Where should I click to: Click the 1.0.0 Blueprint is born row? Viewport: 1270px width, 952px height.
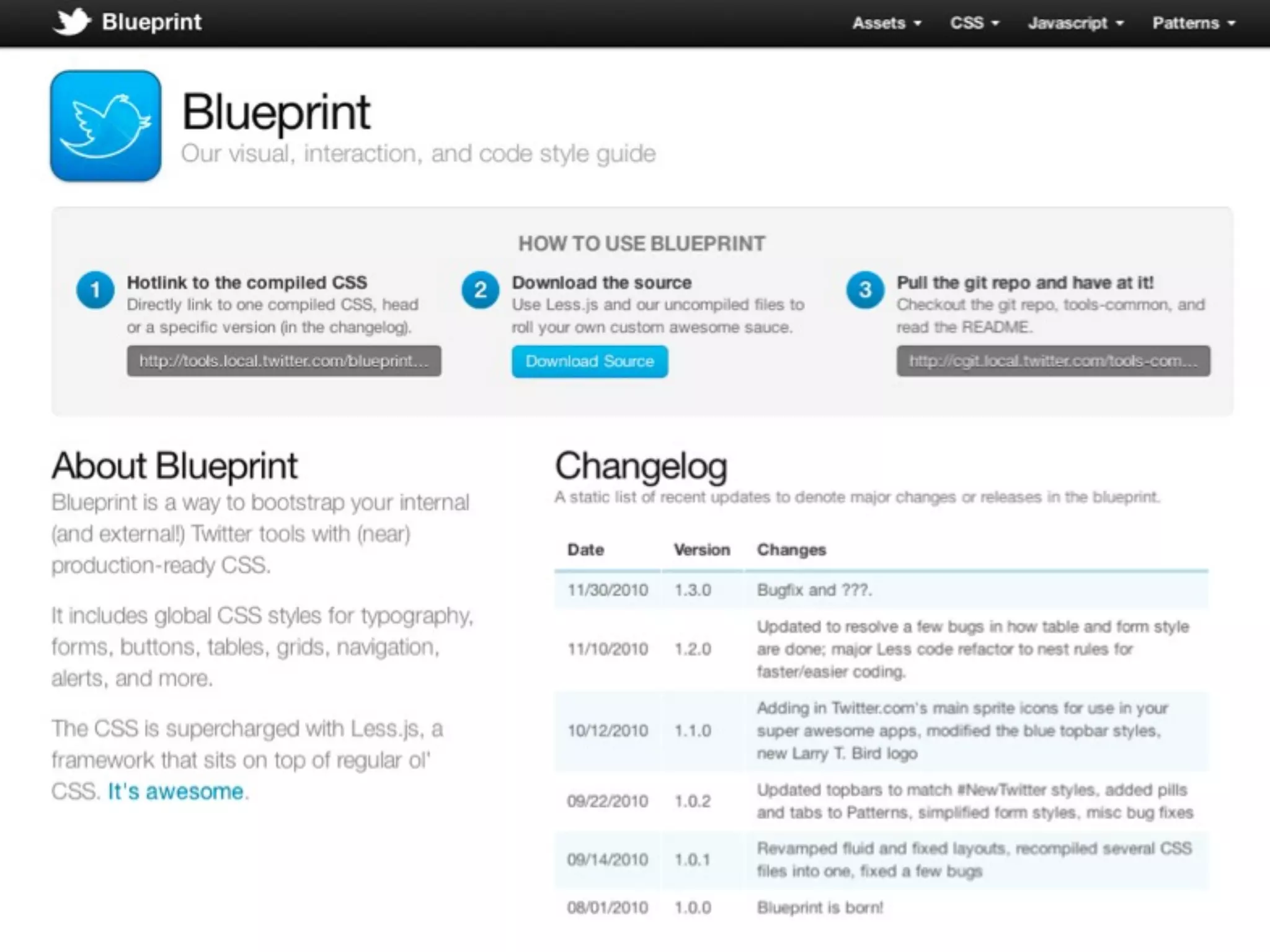(x=881, y=907)
